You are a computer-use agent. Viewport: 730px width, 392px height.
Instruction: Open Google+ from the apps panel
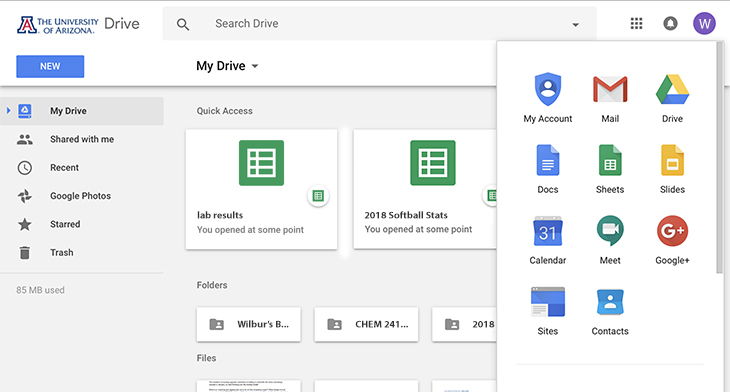click(x=672, y=240)
